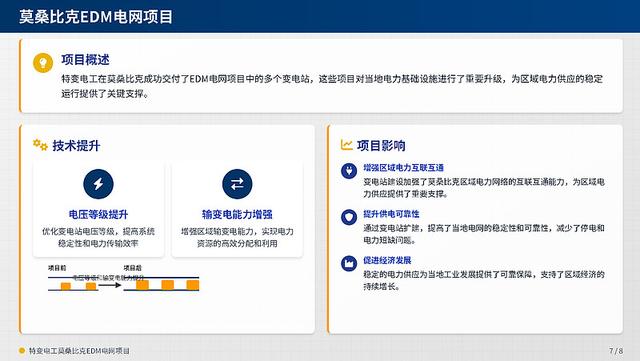
Task: Select the 项目影响 heading
Action: [x=381, y=145]
